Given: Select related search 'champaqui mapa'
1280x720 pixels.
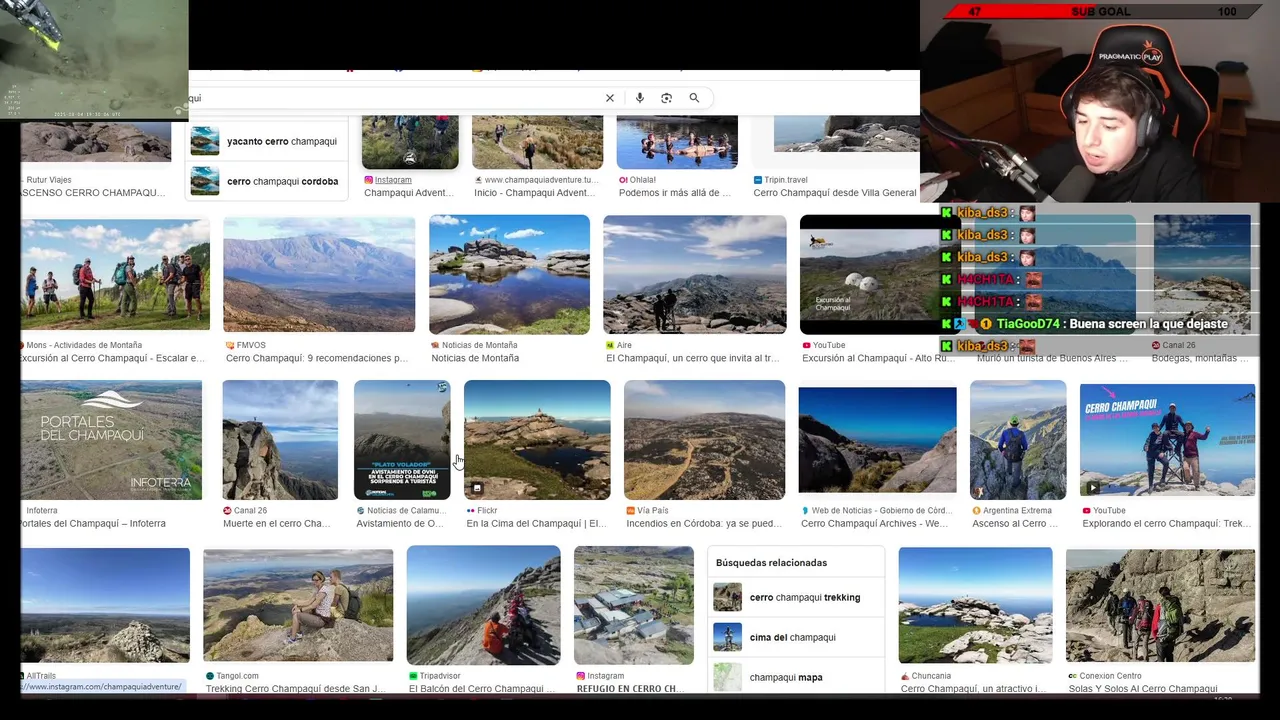Looking at the screenshot, I should [795, 677].
